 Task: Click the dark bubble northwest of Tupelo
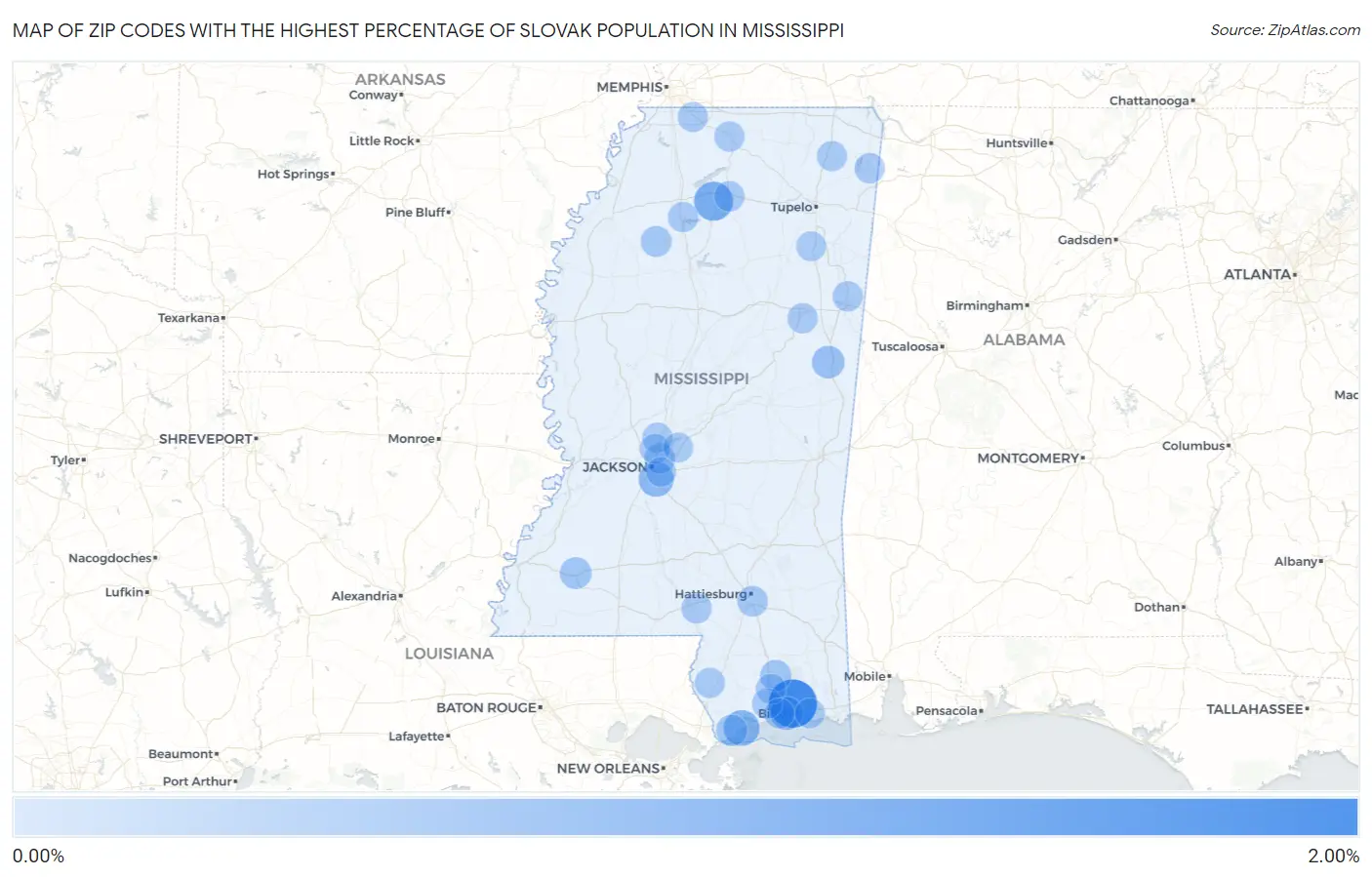[x=713, y=201]
